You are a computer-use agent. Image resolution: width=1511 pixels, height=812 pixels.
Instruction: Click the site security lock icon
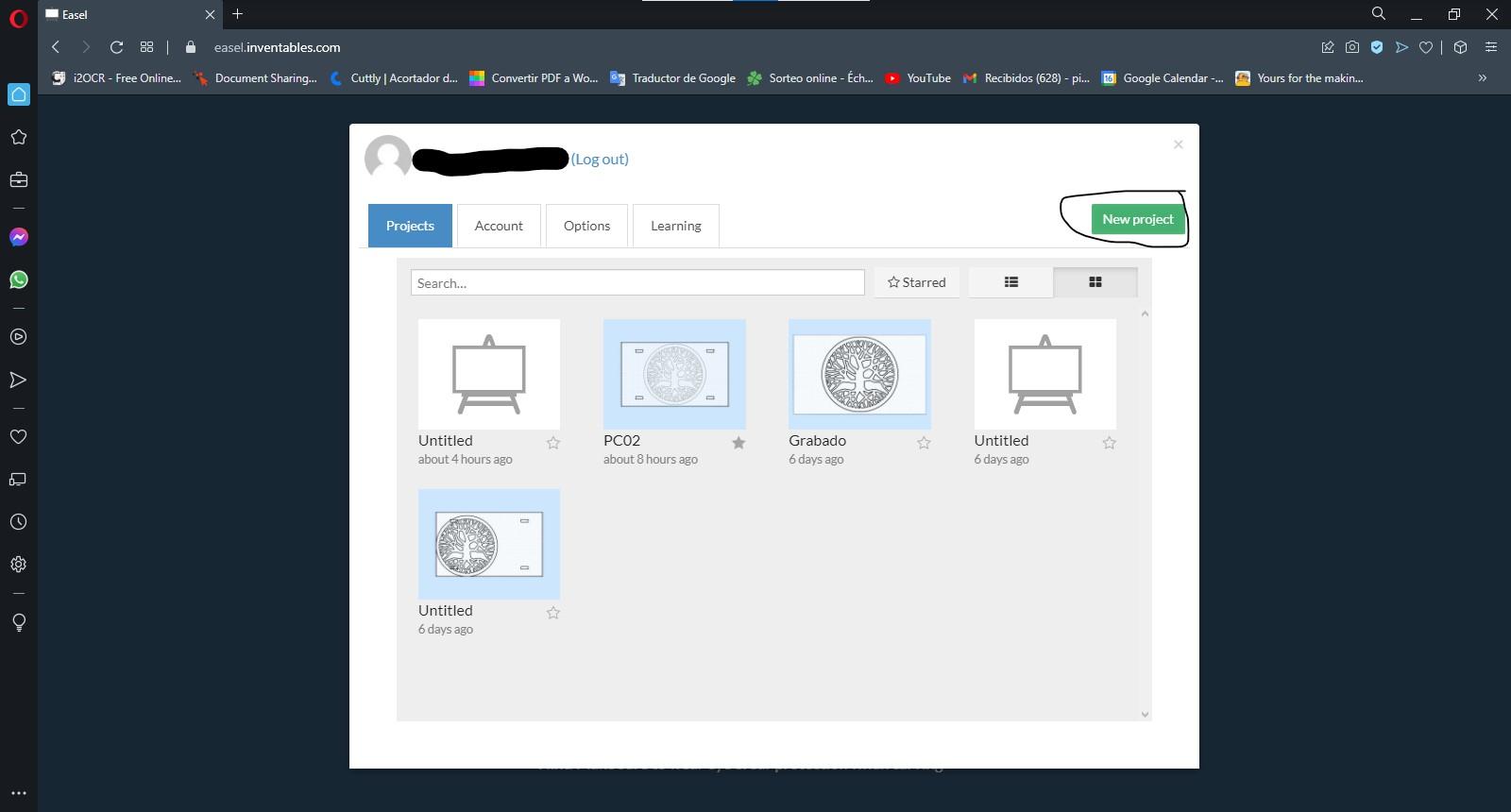click(191, 47)
